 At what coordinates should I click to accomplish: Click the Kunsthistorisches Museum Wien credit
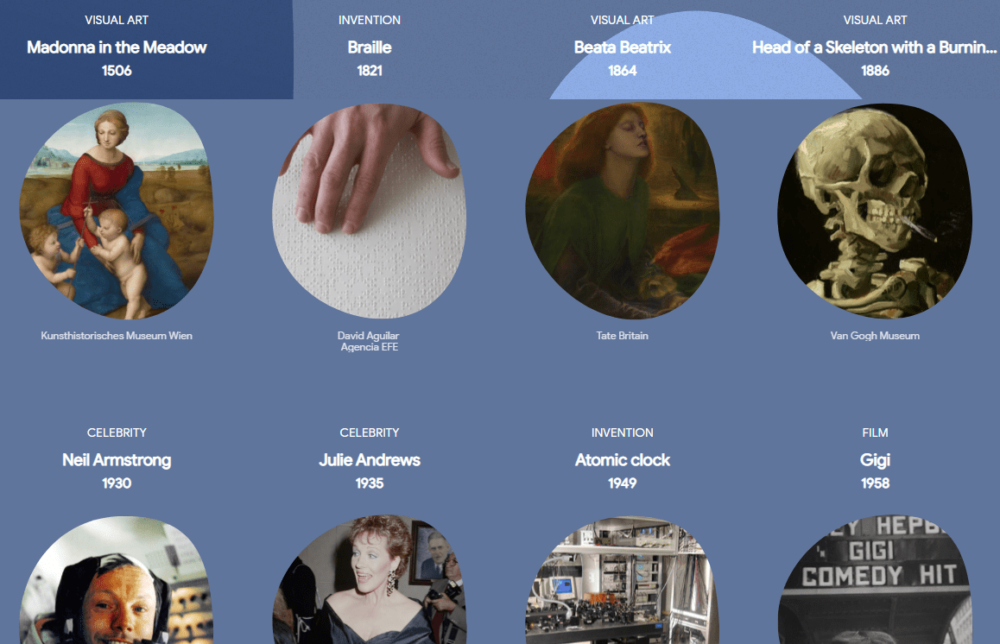117,335
